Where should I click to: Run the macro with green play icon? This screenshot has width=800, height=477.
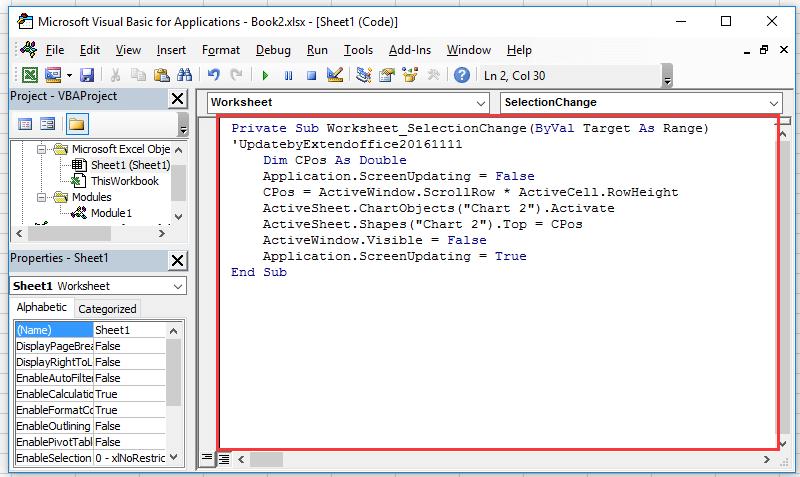click(265, 76)
